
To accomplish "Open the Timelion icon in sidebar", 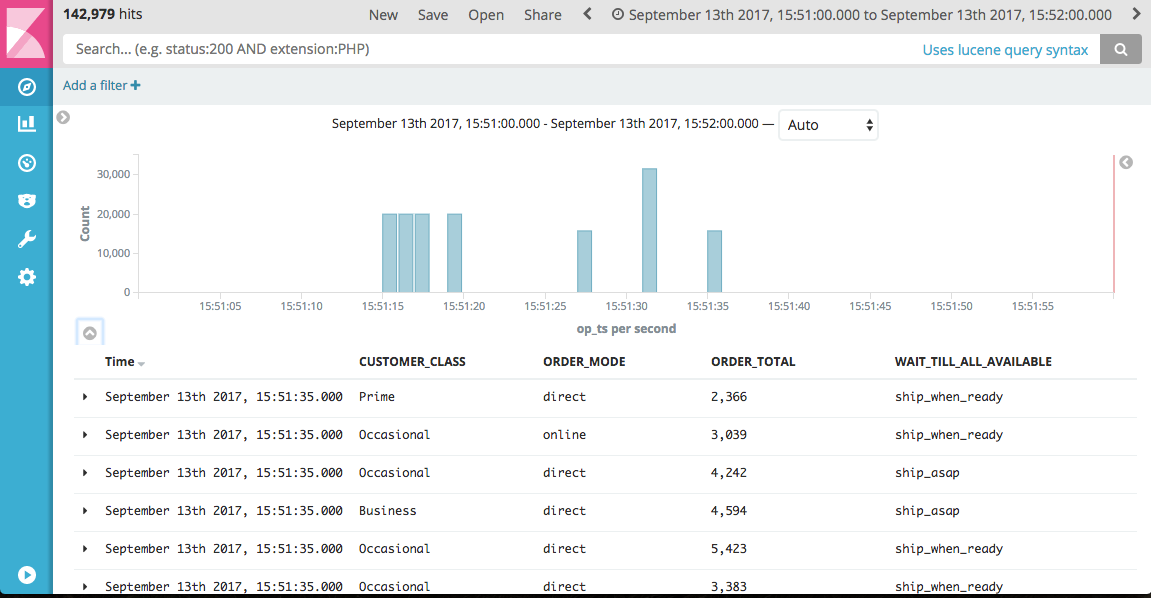I will tap(27, 201).
